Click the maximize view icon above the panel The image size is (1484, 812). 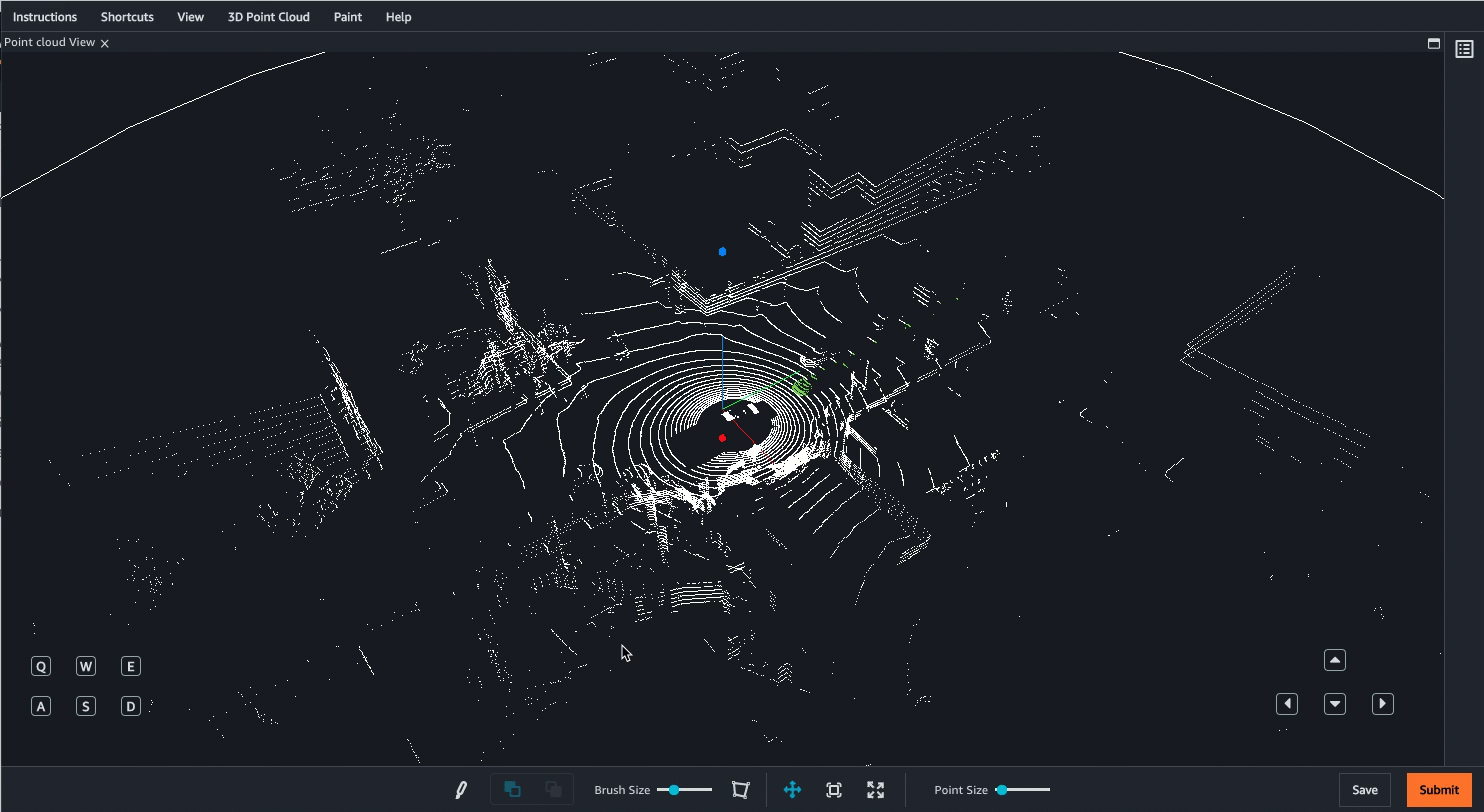click(1433, 43)
